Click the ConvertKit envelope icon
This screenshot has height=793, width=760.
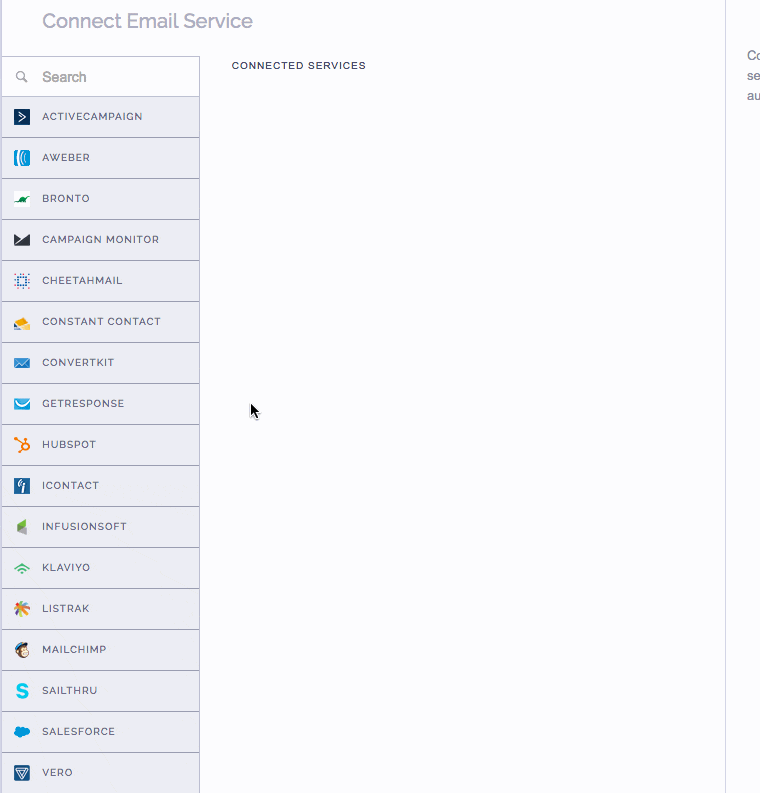pyautogui.click(x=22, y=363)
